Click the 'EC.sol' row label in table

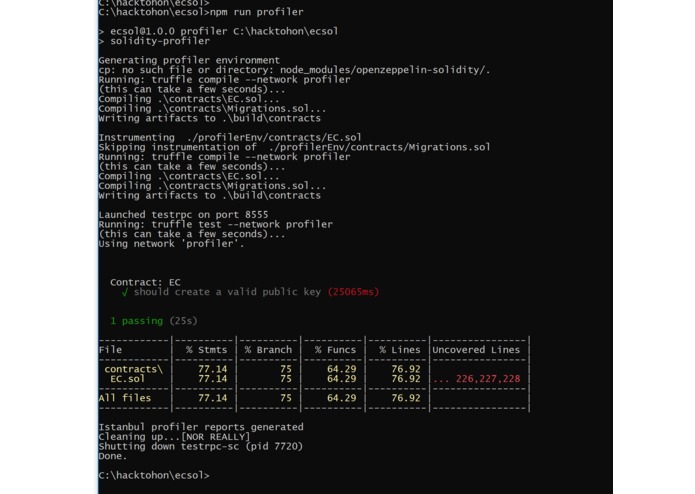(128, 379)
